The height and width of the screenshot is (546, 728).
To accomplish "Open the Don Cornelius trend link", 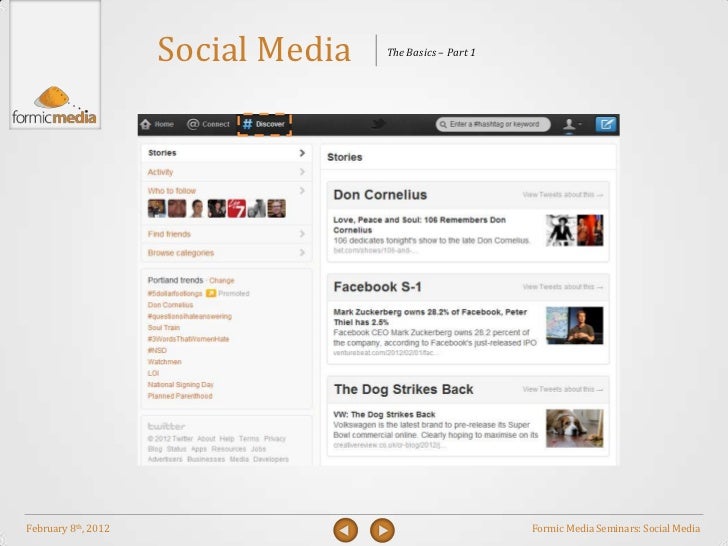I will 170,305.
